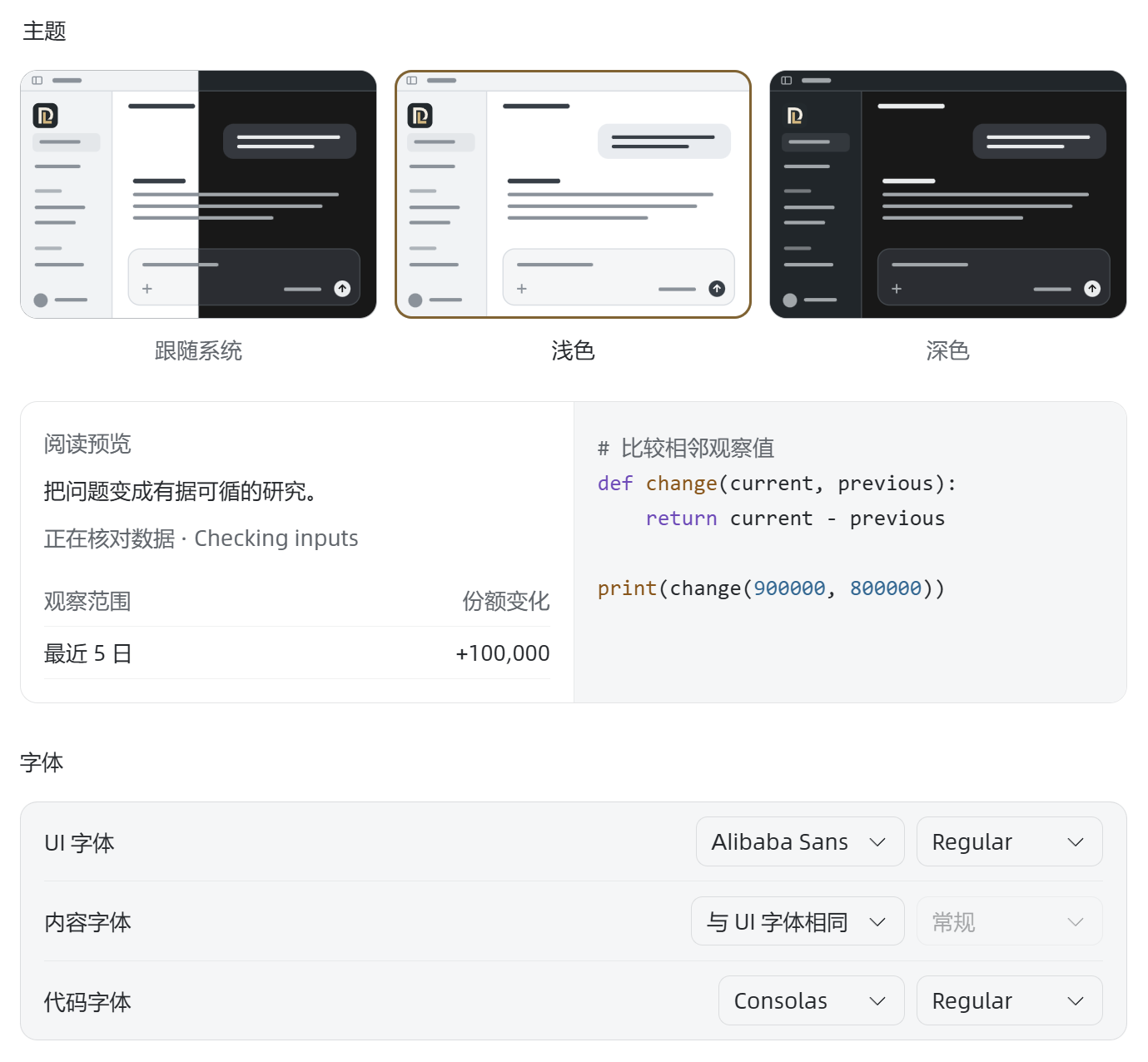Image resolution: width=1148 pixels, height=1062 pixels.
Task: Click the def change(current, previous): line
Action: click(777, 484)
